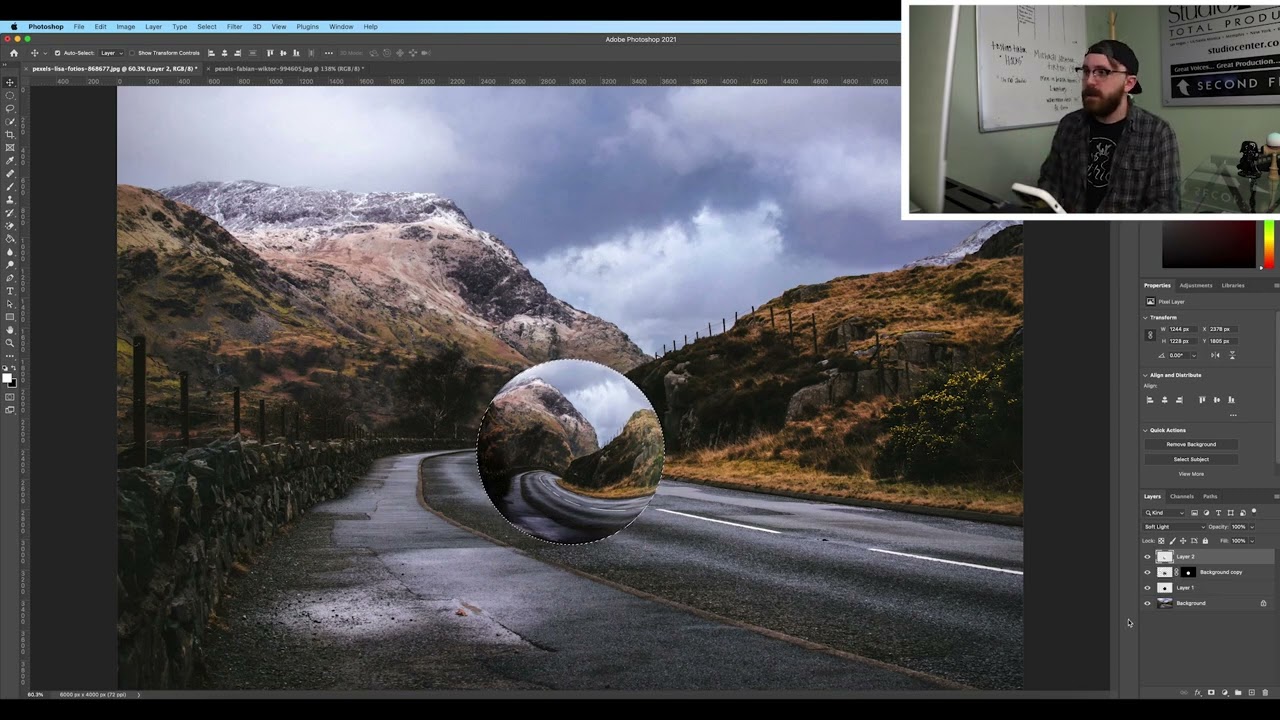Select the Move tool in the toolbox
1280x720 pixels.
[10, 83]
